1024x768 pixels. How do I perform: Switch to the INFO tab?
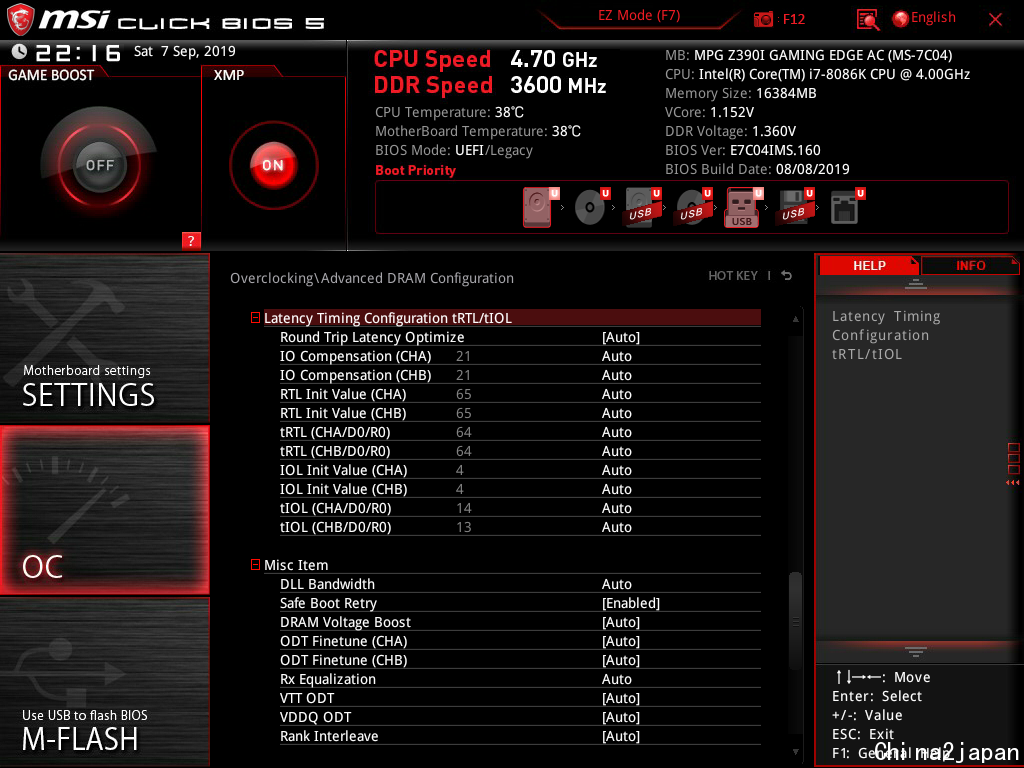[970, 266]
